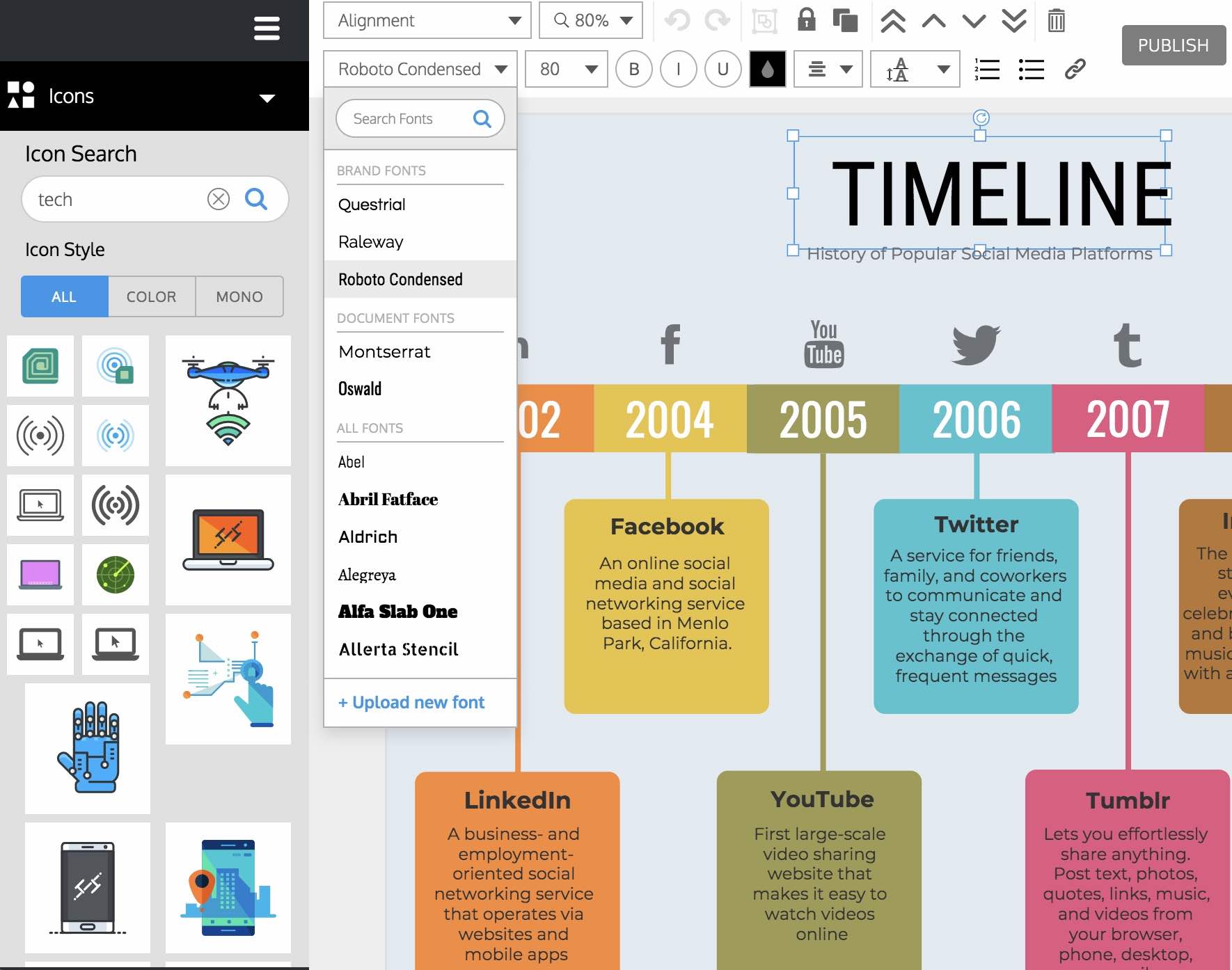Select the green radar icon
This screenshot has height=970, width=1232.
click(116, 575)
